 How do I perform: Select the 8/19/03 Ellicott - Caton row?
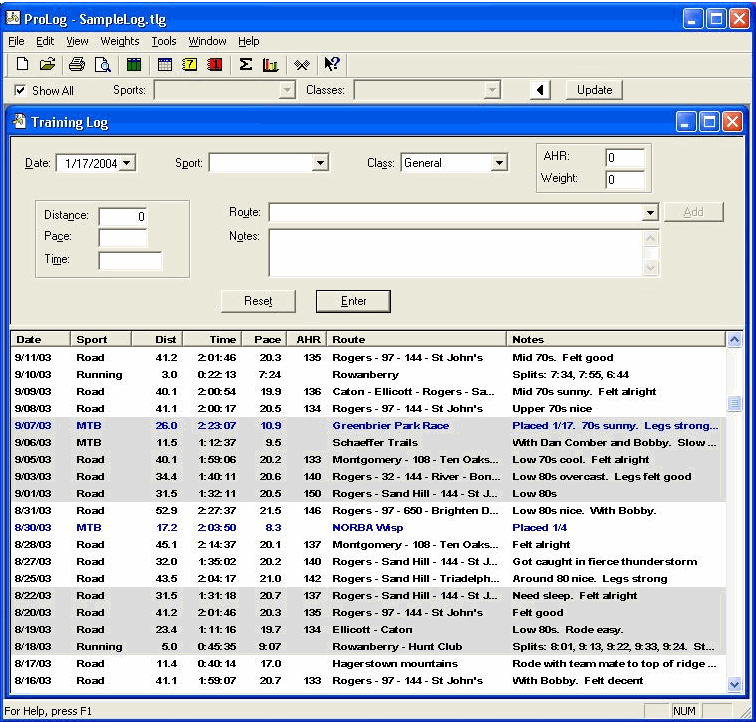coord(368,630)
